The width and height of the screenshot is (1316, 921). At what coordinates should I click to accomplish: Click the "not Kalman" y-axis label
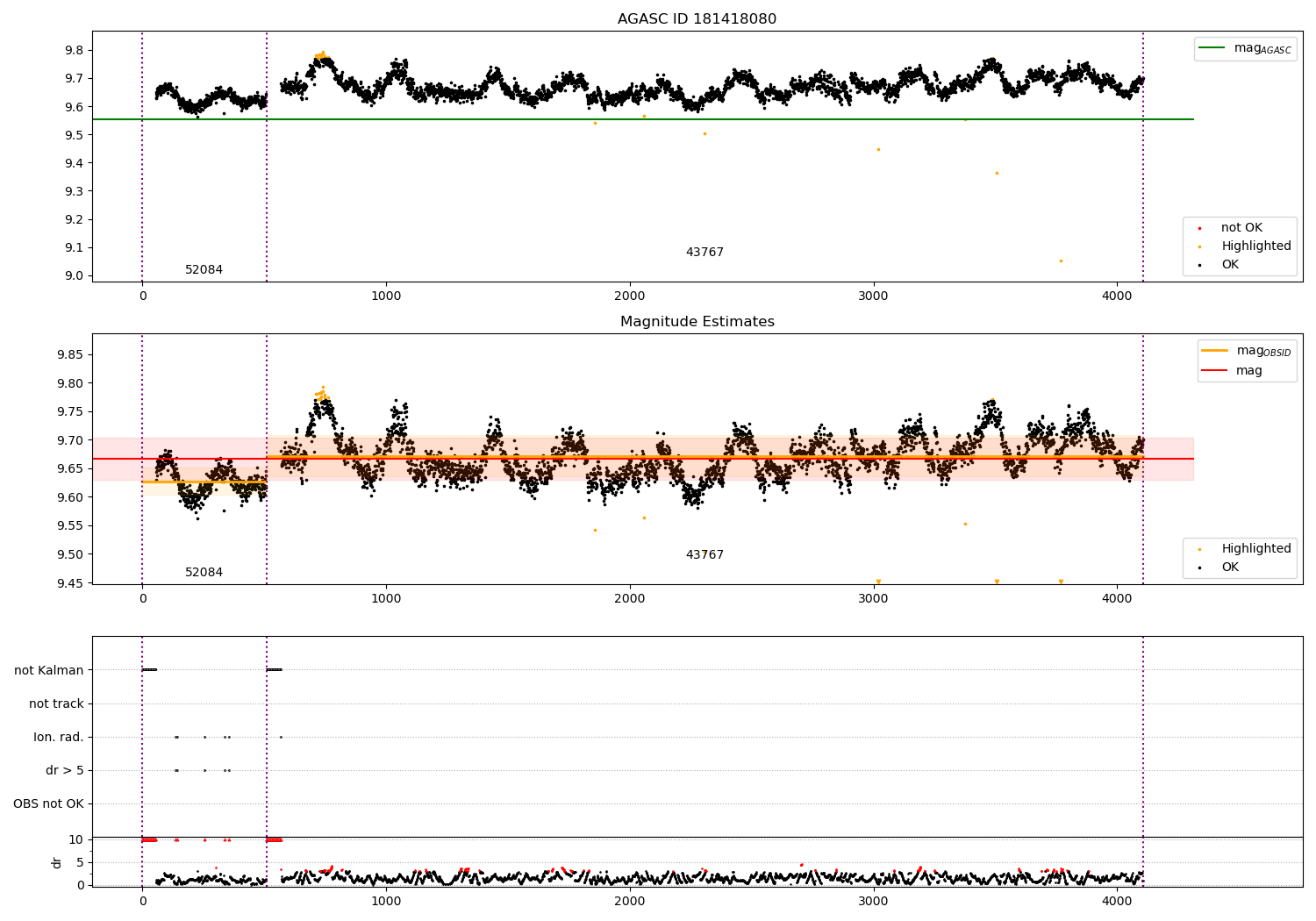[x=49, y=671]
